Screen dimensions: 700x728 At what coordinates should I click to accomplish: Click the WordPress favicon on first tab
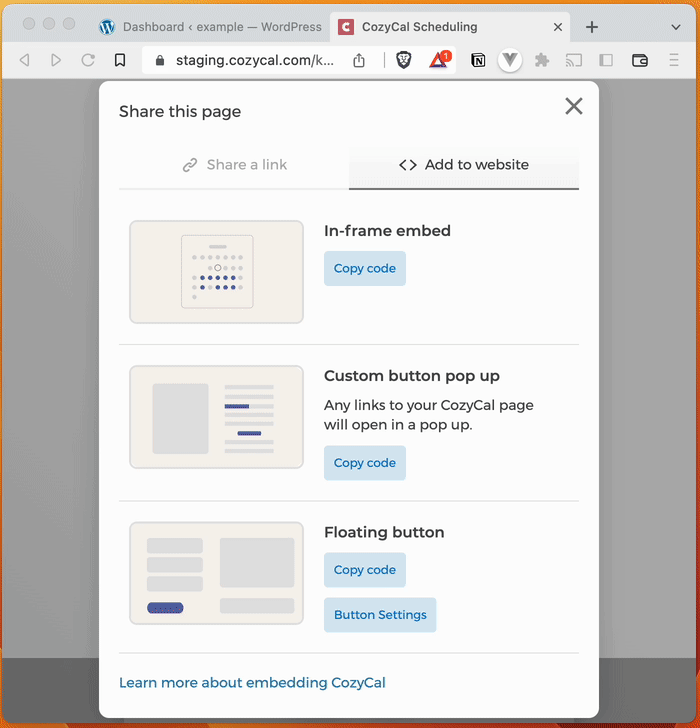tap(107, 27)
